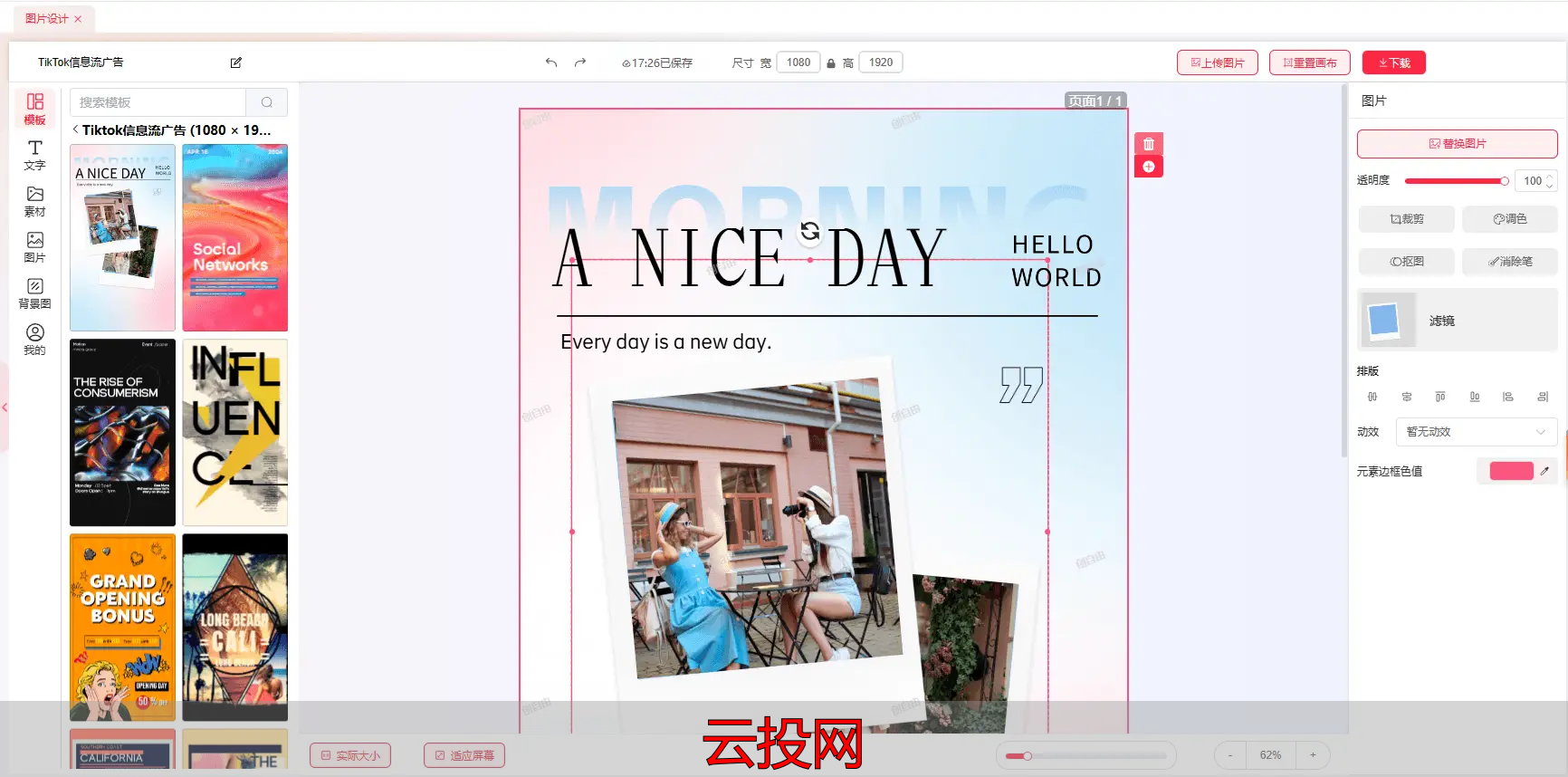Viewport: 1568px width, 777px height.
Task: Open the 抠图 cutout tool
Action: [x=1407, y=262]
